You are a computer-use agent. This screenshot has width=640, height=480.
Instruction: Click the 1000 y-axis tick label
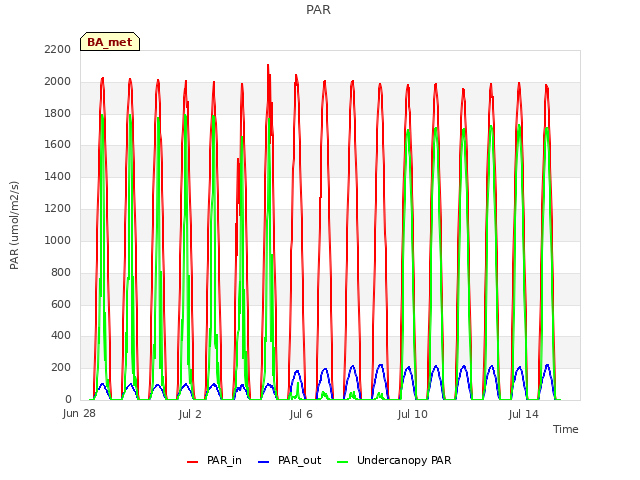[58, 240]
